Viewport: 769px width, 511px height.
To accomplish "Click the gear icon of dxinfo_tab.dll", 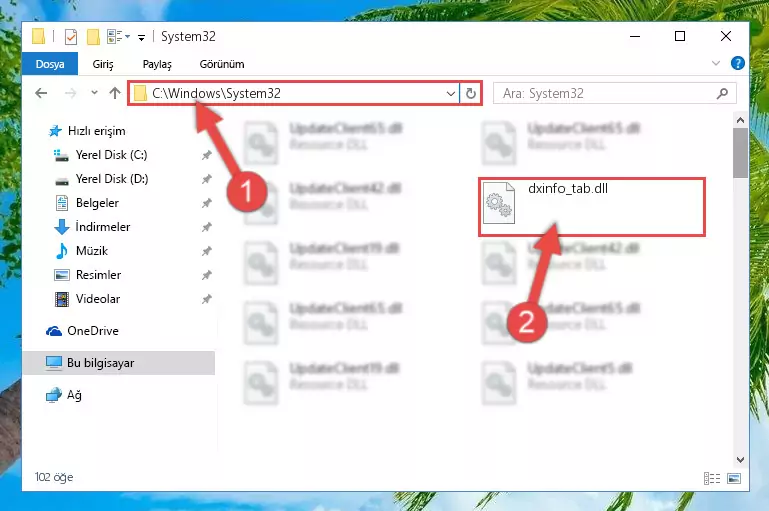I will pyautogui.click(x=499, y=203).
